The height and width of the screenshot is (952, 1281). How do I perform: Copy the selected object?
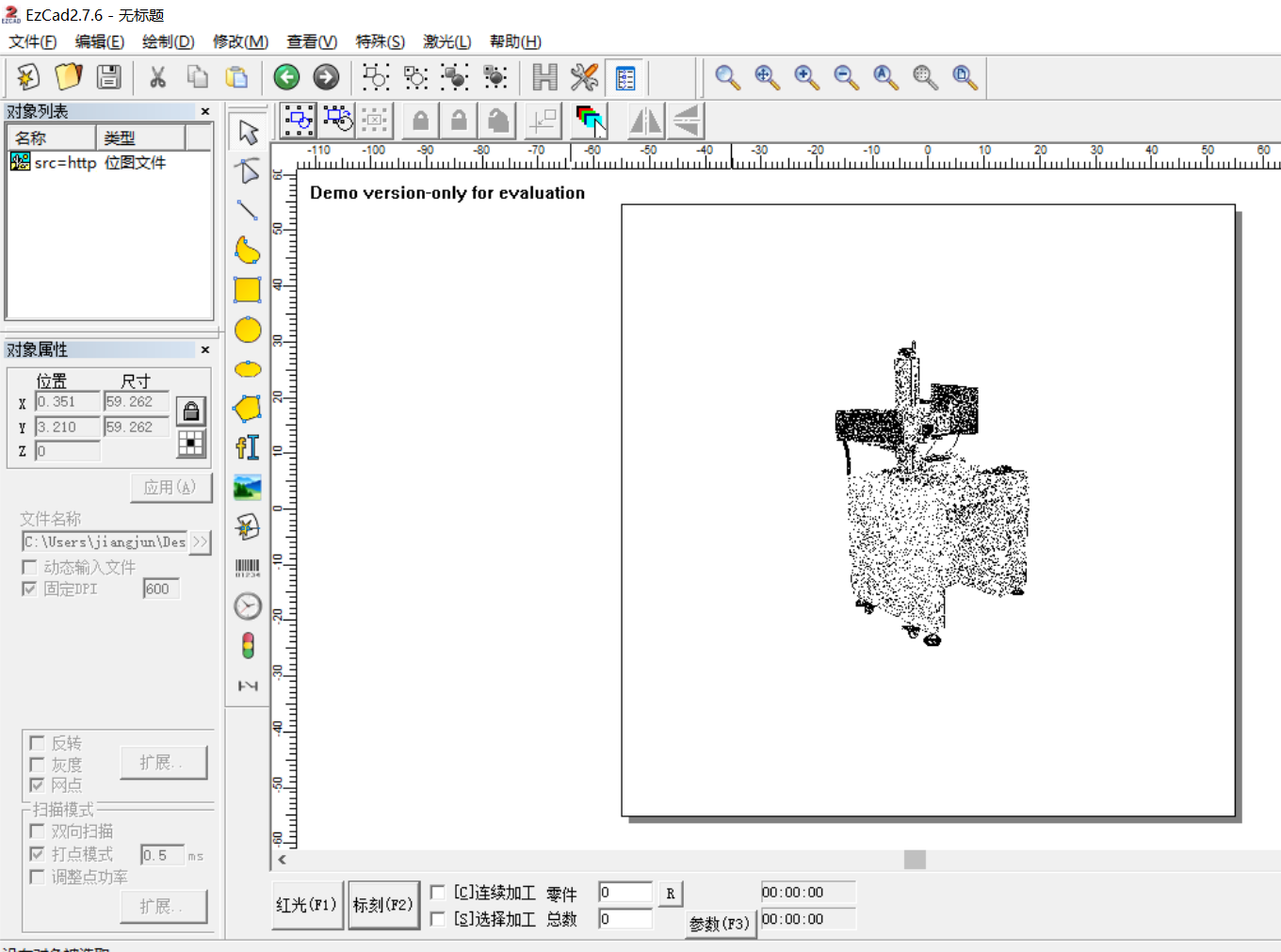click(197, 77)
